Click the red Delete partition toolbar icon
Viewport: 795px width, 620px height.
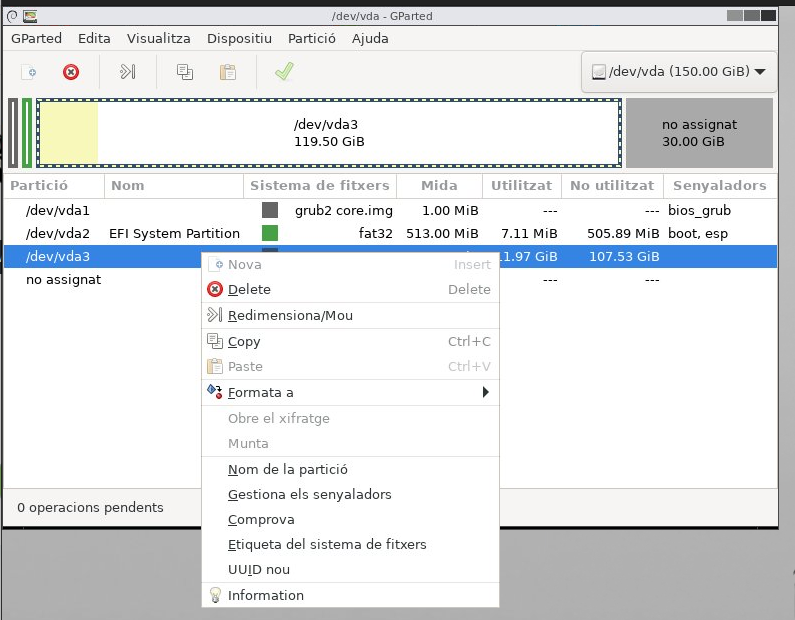pyautogui.click(x=71, y=72)
